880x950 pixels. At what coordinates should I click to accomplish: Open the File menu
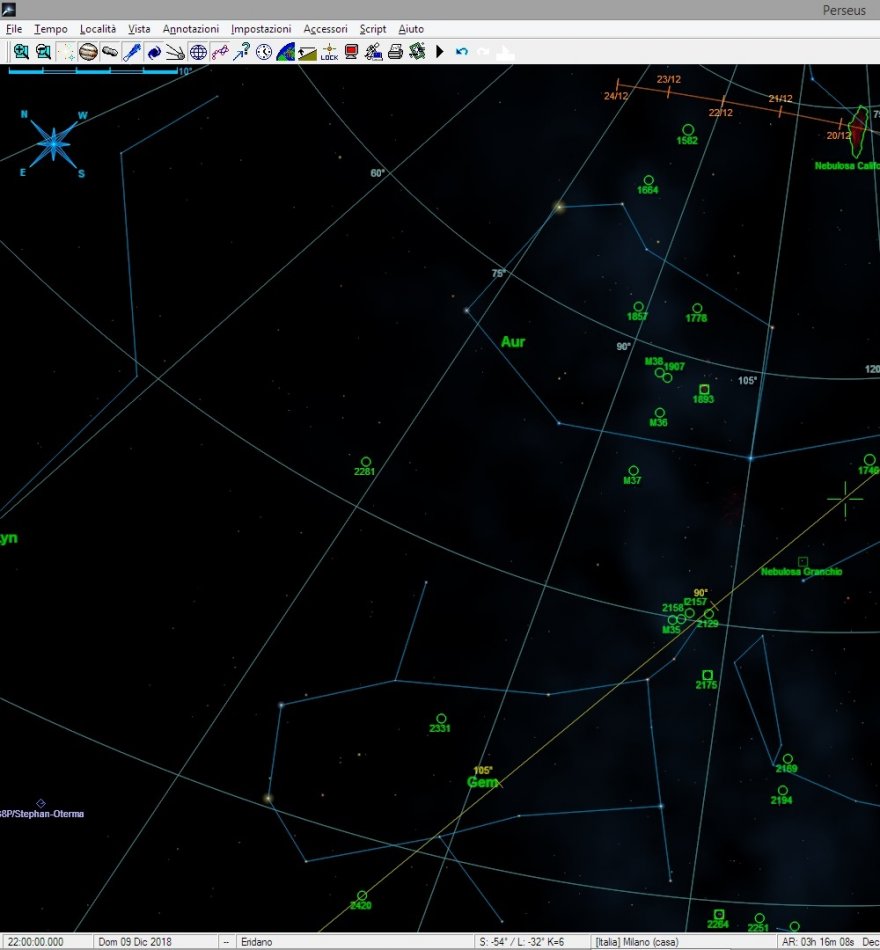point(14,29)
